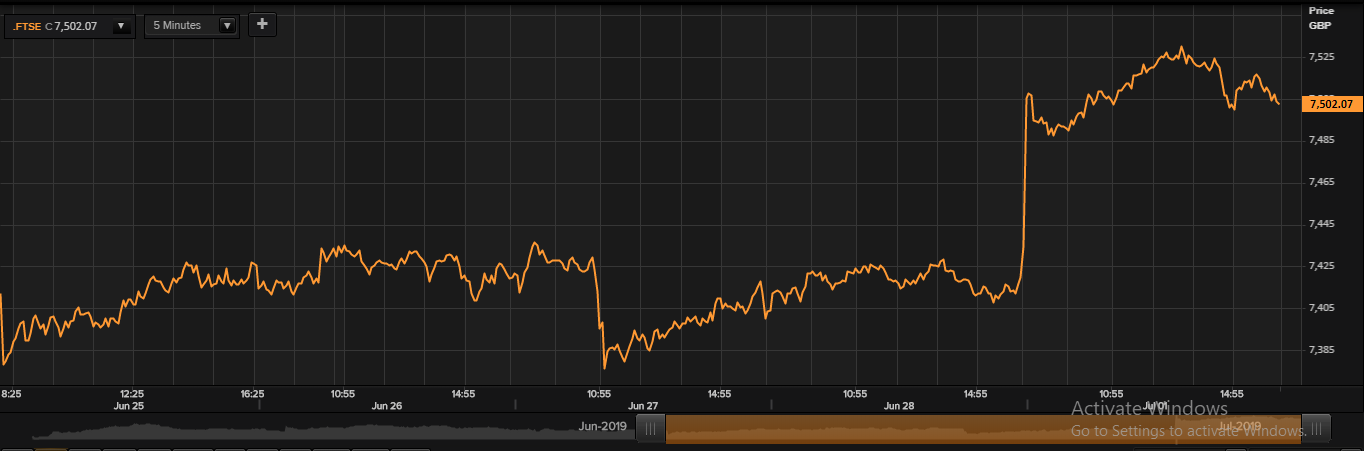Click the plus button to add an instrument
The width and height of the screenshot is (1364, 451).
[x=262, y=25]
